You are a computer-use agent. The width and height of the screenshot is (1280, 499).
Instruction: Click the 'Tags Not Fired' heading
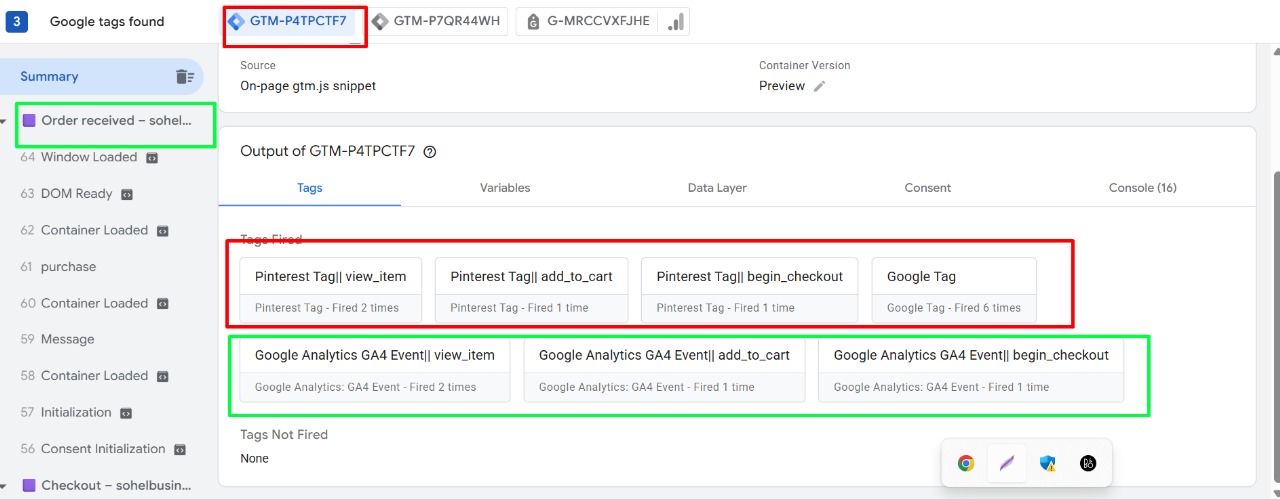click(x=284, y=435)
